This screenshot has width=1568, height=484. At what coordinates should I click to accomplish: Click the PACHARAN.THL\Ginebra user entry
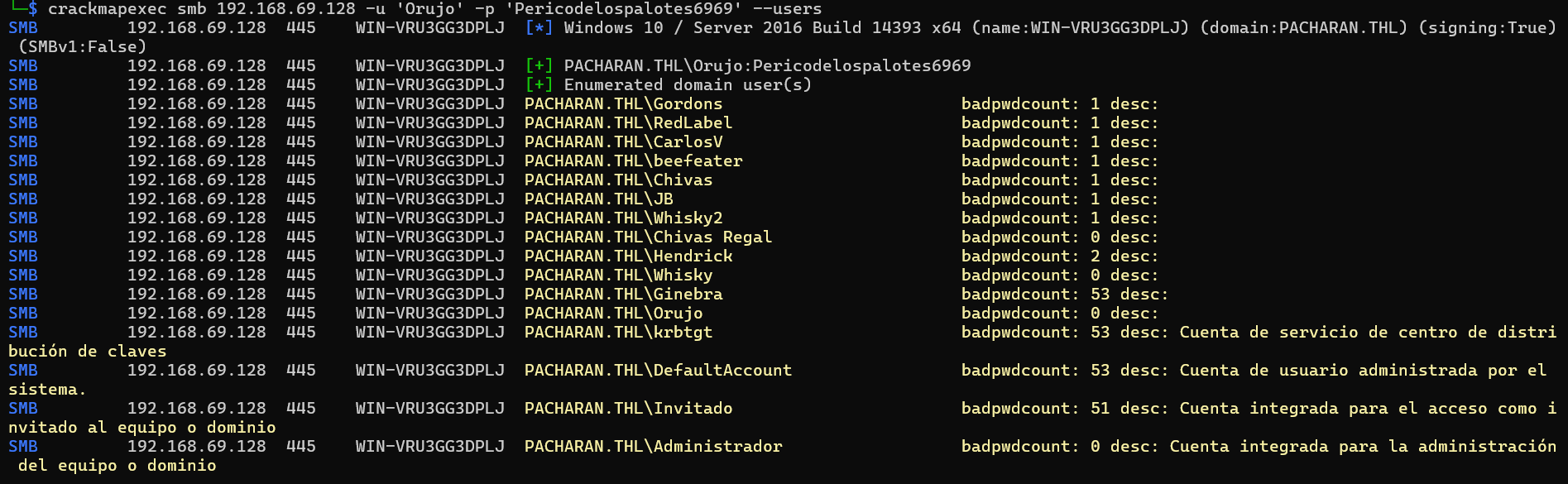click(623, 295)
